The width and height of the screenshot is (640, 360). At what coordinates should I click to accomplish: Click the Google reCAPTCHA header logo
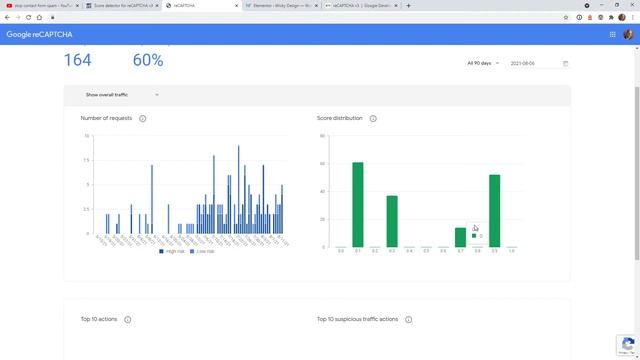pyautogui.click(x=39, y=35)
